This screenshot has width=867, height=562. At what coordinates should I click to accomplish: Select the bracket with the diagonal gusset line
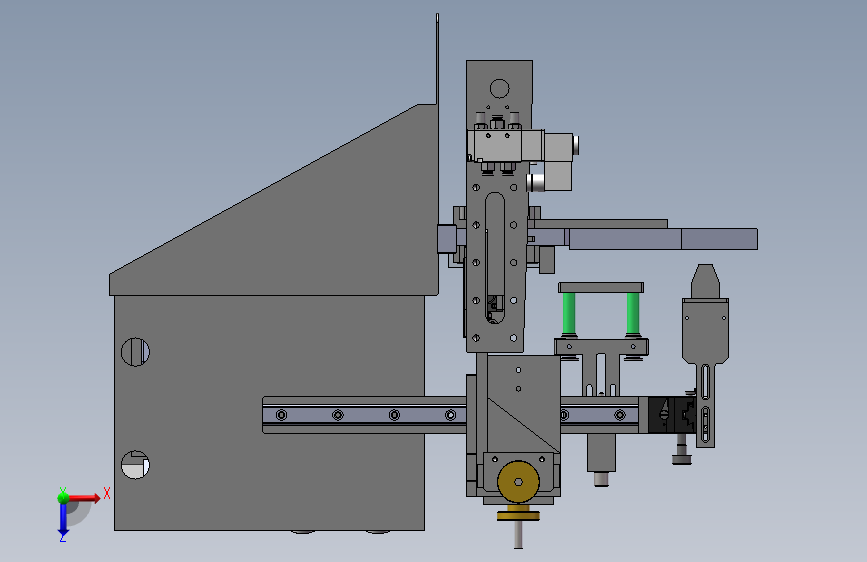pyautogui.click(x=523, y=404)
